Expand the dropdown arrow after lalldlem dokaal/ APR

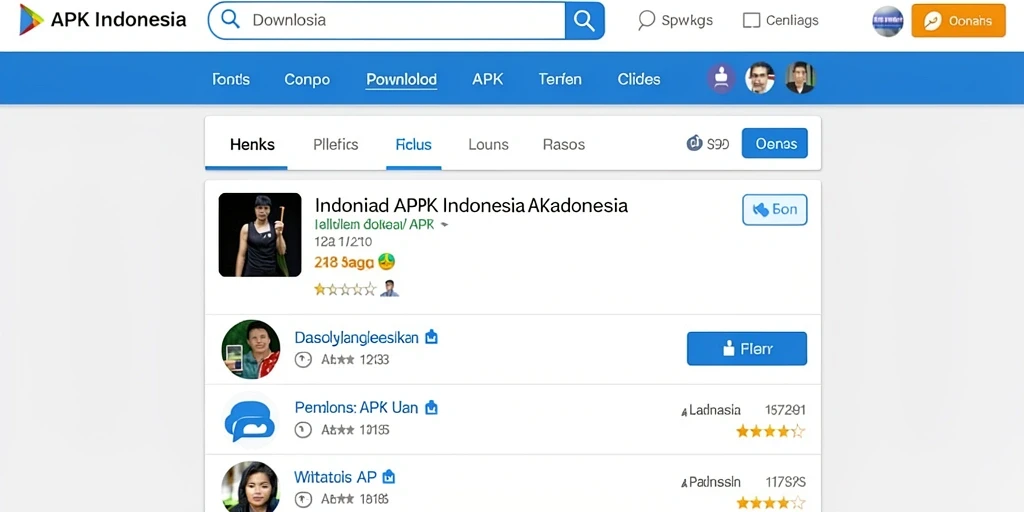click(x=445, y=225)
